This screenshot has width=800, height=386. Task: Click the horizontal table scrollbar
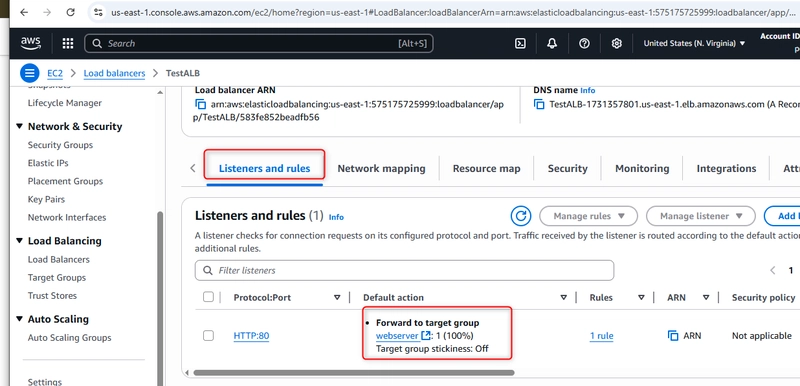pyautogui.click(x=354, y=373)
